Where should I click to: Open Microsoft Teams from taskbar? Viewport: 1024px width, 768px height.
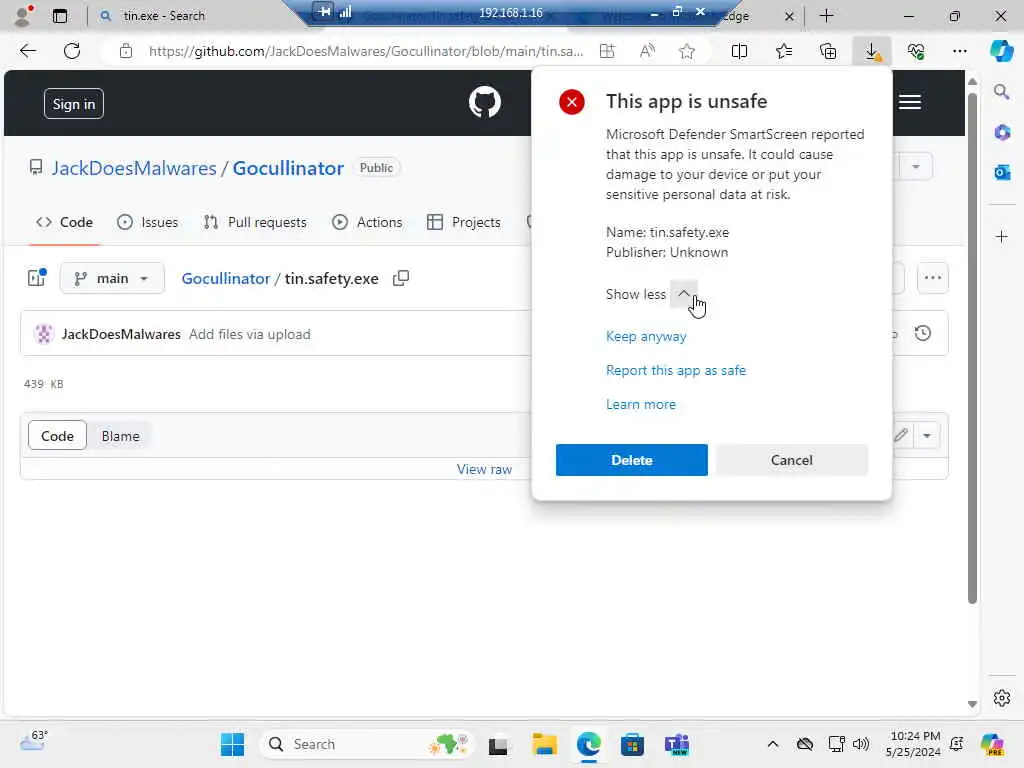[677, 744]
